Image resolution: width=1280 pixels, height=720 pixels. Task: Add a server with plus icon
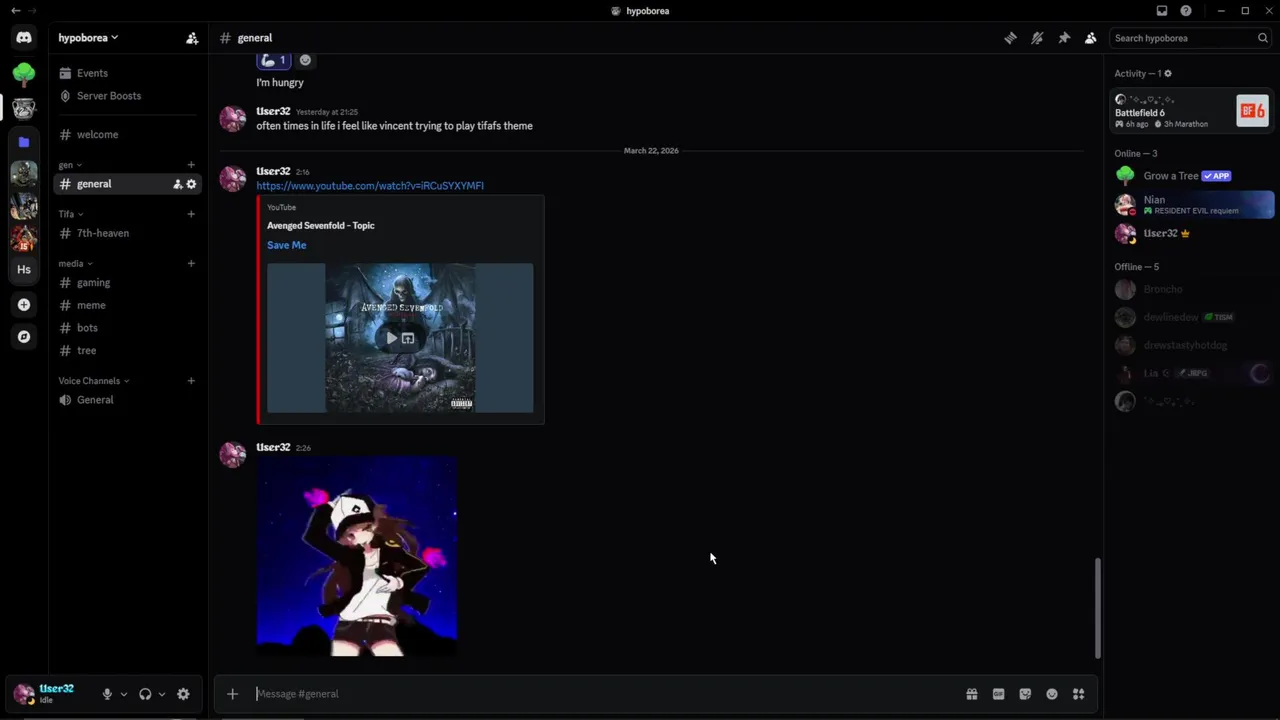24,304
